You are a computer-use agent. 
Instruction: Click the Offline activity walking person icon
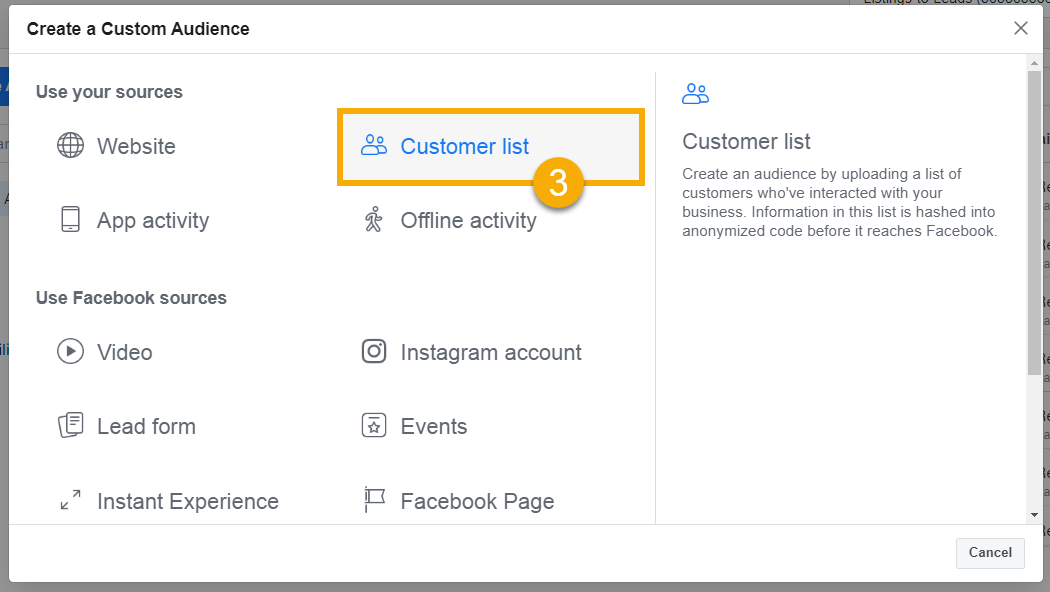(x=374, y=219)
